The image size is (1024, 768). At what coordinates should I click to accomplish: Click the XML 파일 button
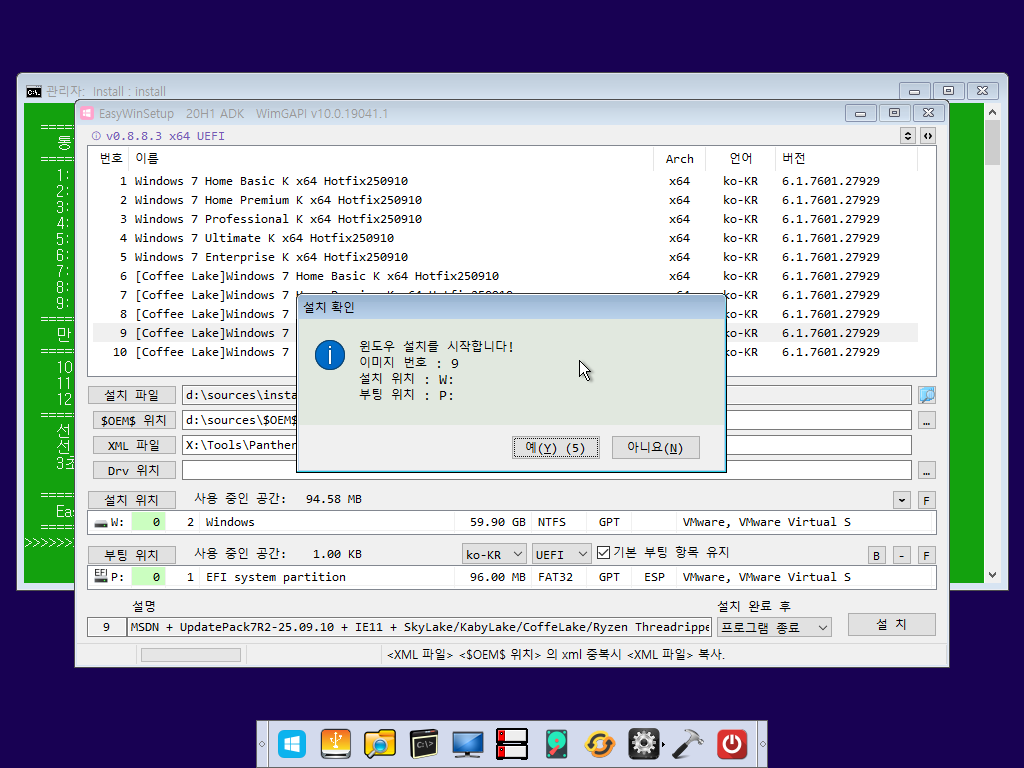134,445
